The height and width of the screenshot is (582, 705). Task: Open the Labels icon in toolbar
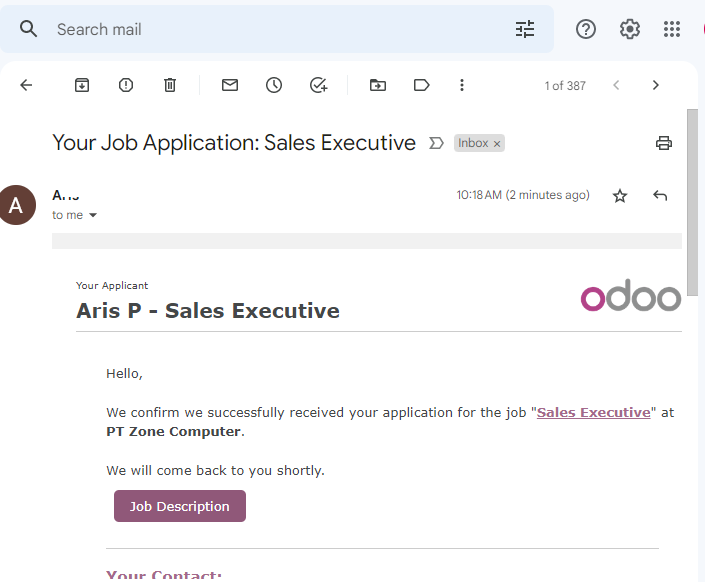pos(421,85)
